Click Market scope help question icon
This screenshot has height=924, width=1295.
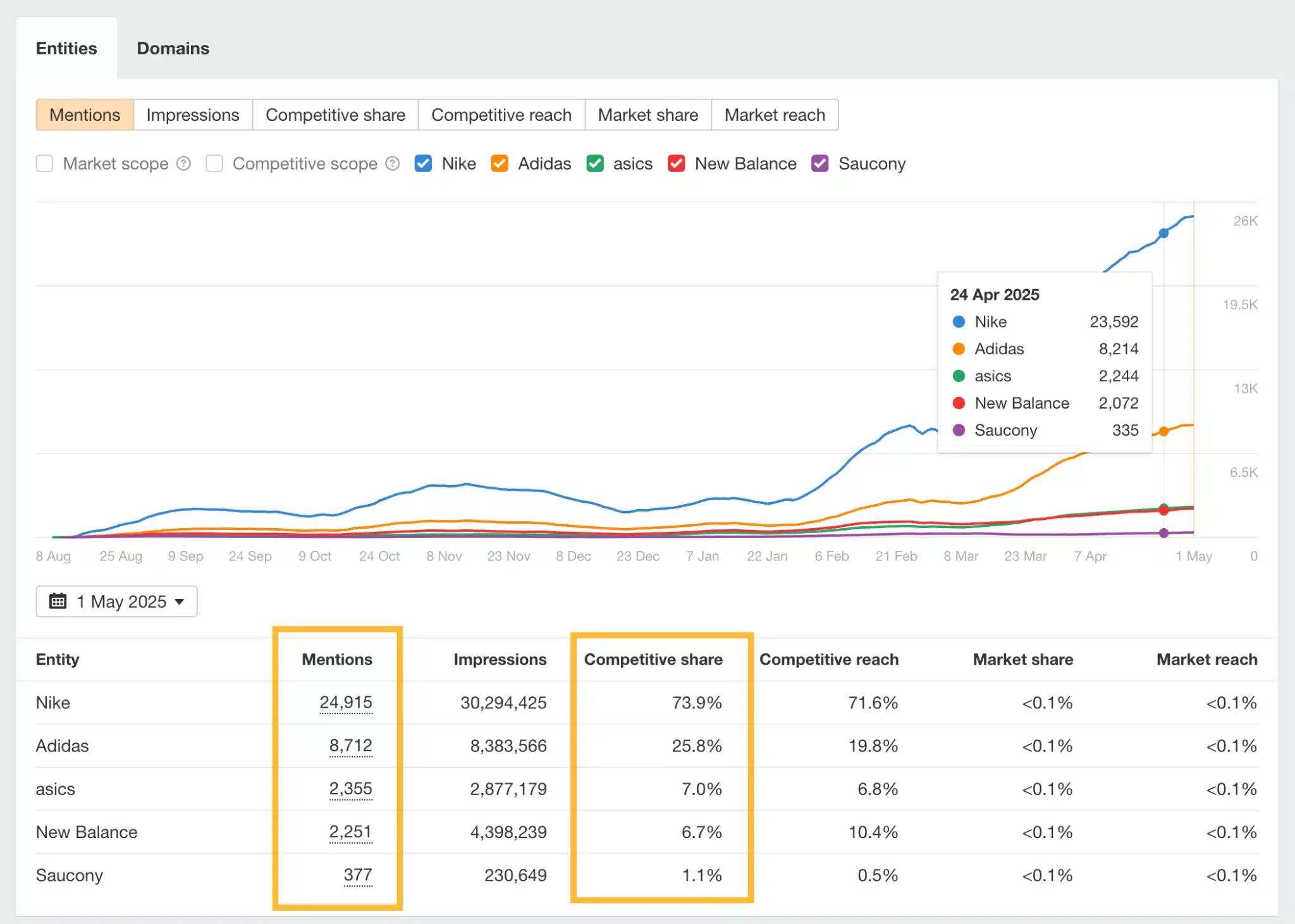pos(183,164)
